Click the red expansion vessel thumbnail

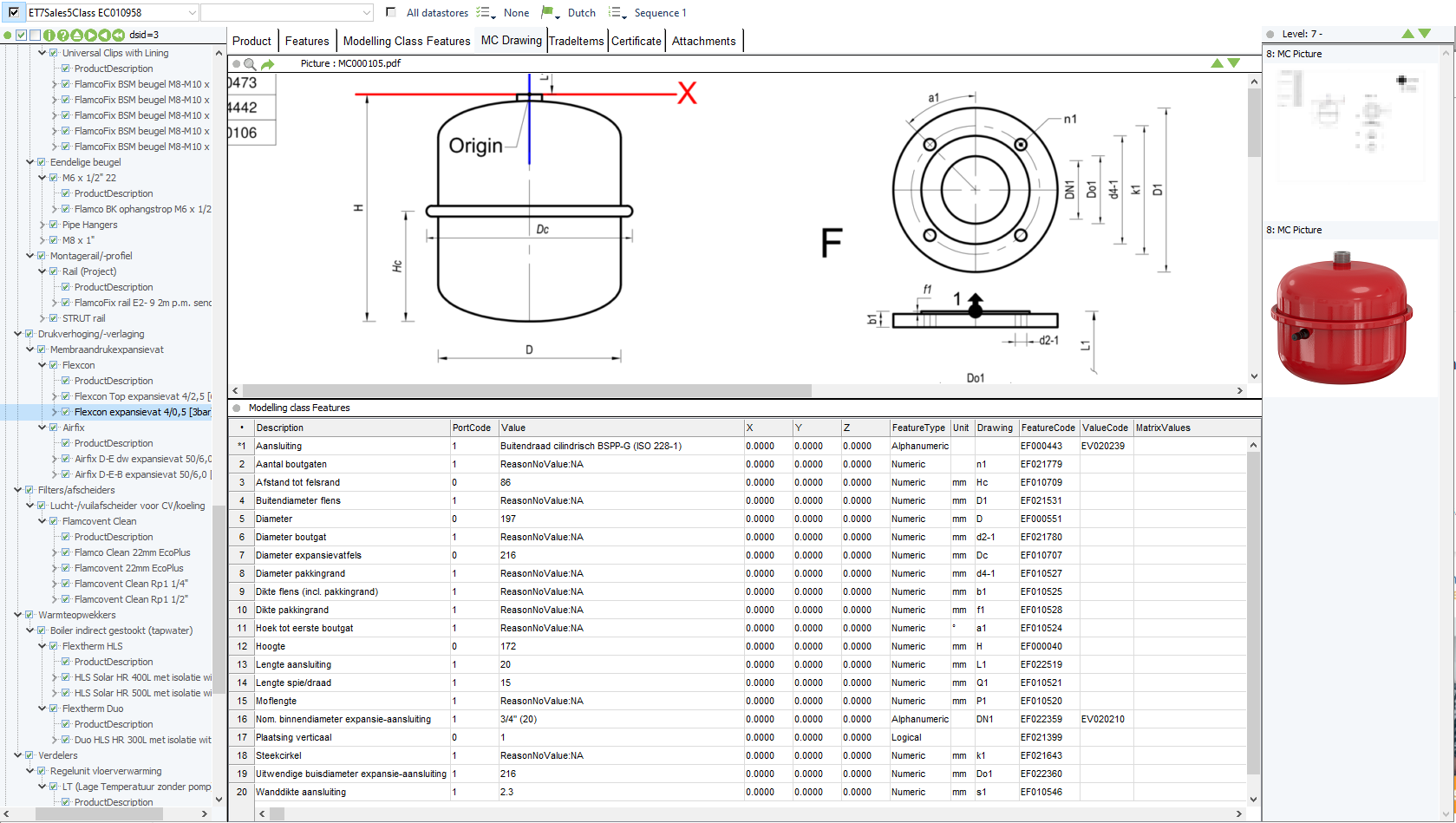click(1341, 318)
